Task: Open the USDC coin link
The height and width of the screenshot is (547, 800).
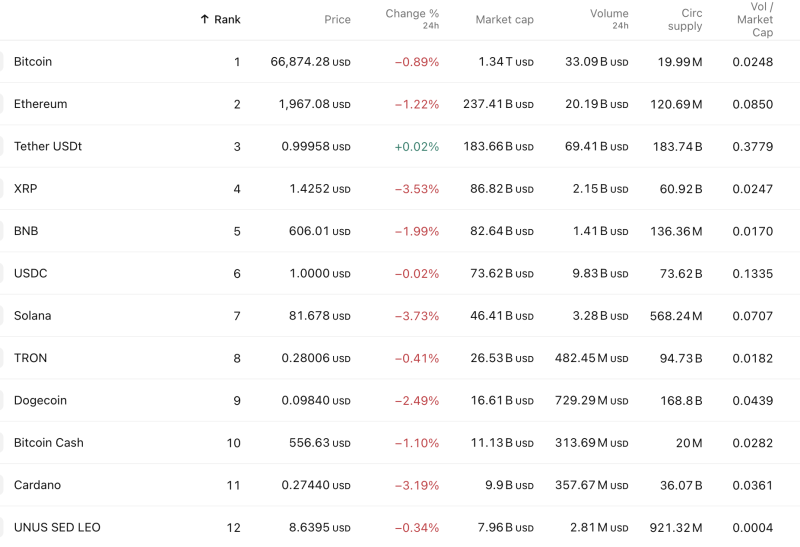Action: pyautogui.click(x=31, y=274)
